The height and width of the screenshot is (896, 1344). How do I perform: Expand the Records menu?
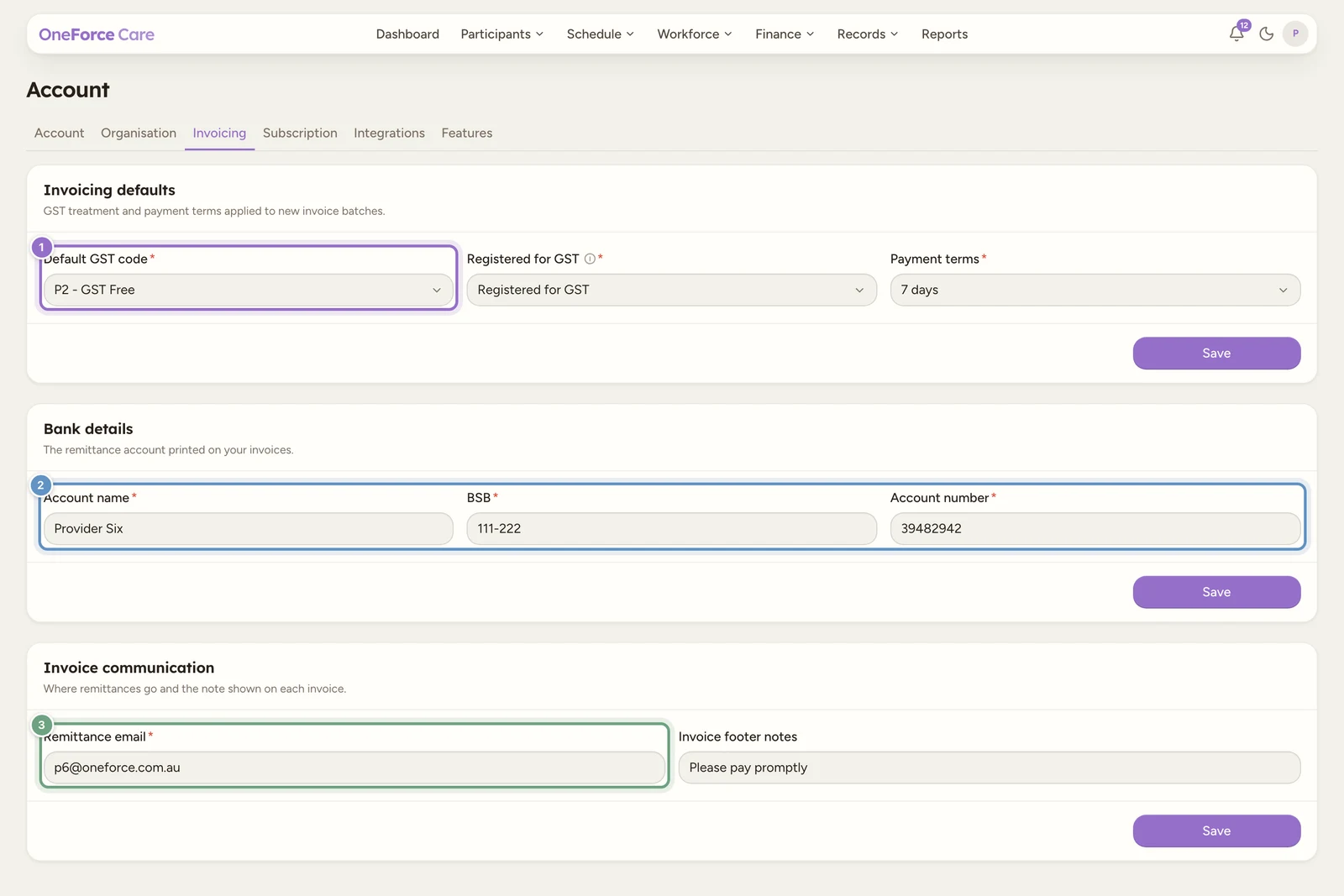(x=867, y=34)
